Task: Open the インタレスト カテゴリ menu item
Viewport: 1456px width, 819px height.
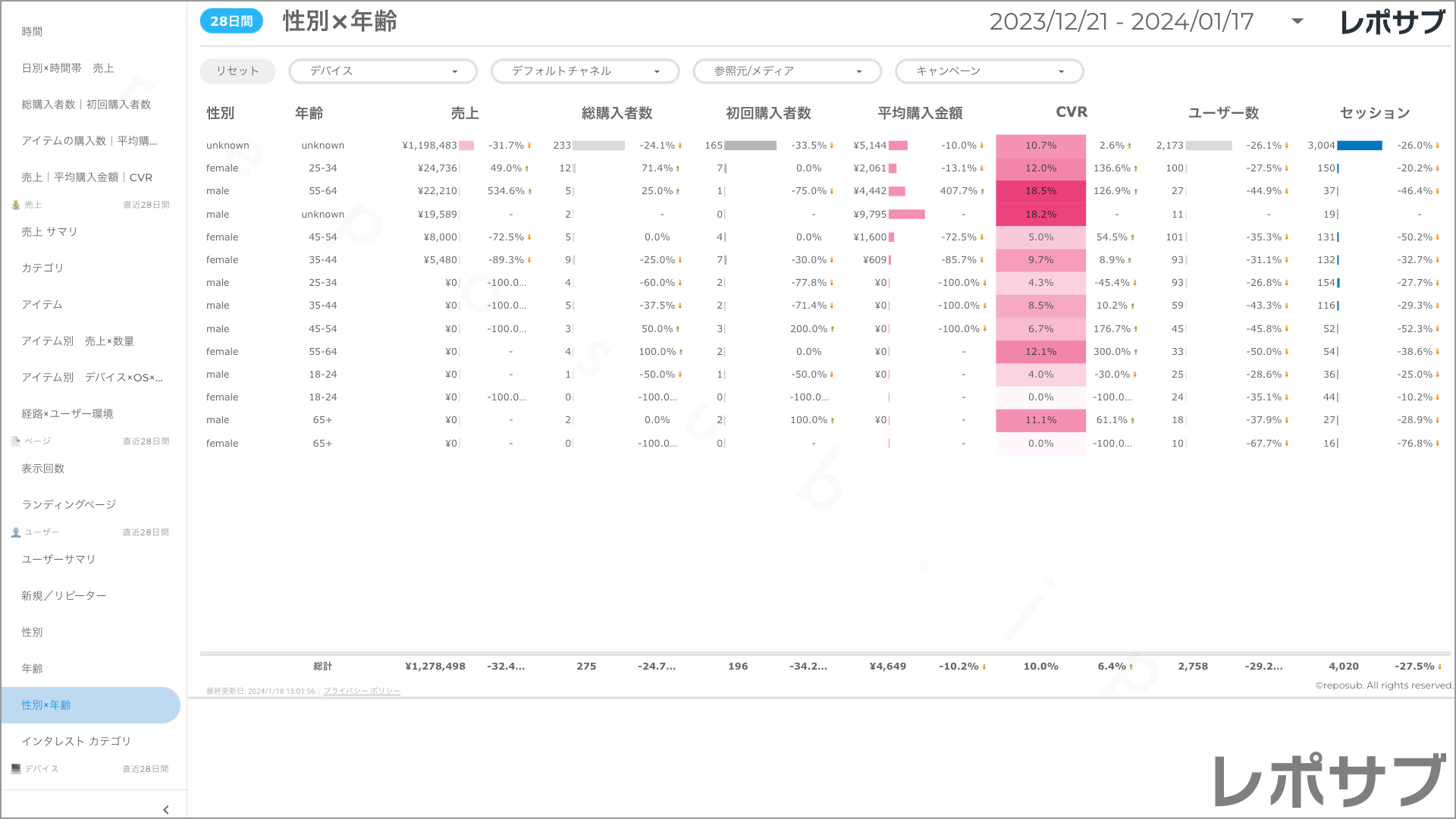Action: click(76, 742)
